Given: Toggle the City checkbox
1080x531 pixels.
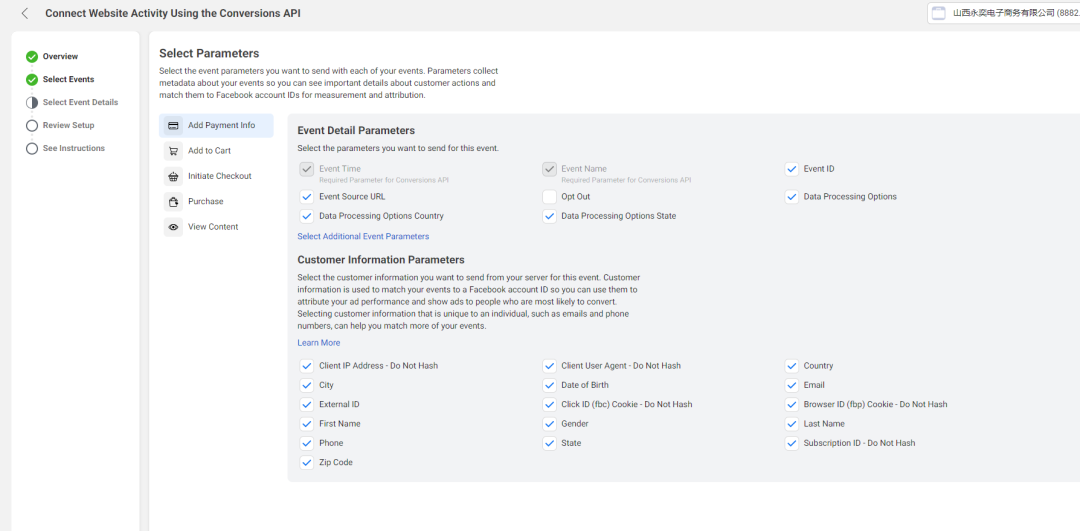Looking at the screenshot, I should click(307, 385).
